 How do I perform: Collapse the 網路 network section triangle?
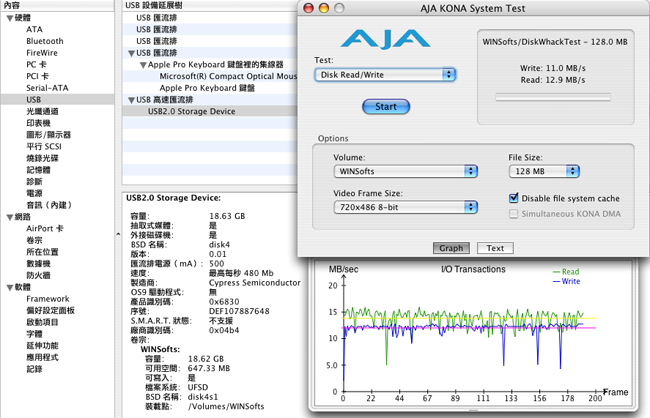point(10,217)
